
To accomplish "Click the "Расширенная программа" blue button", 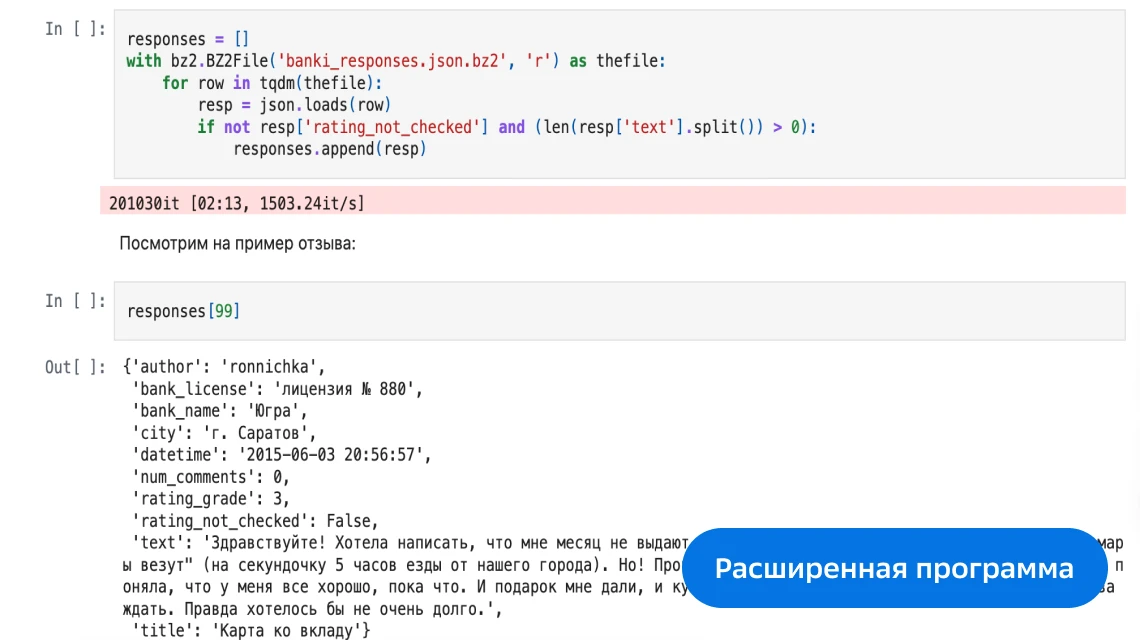I will [x=894, y=568].
